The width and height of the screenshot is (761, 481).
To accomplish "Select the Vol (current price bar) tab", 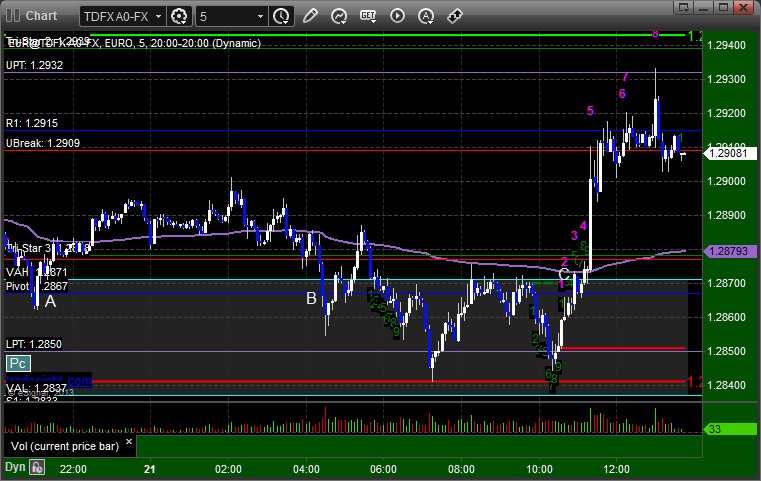I will pyautogui.click(x=65, y=446).
